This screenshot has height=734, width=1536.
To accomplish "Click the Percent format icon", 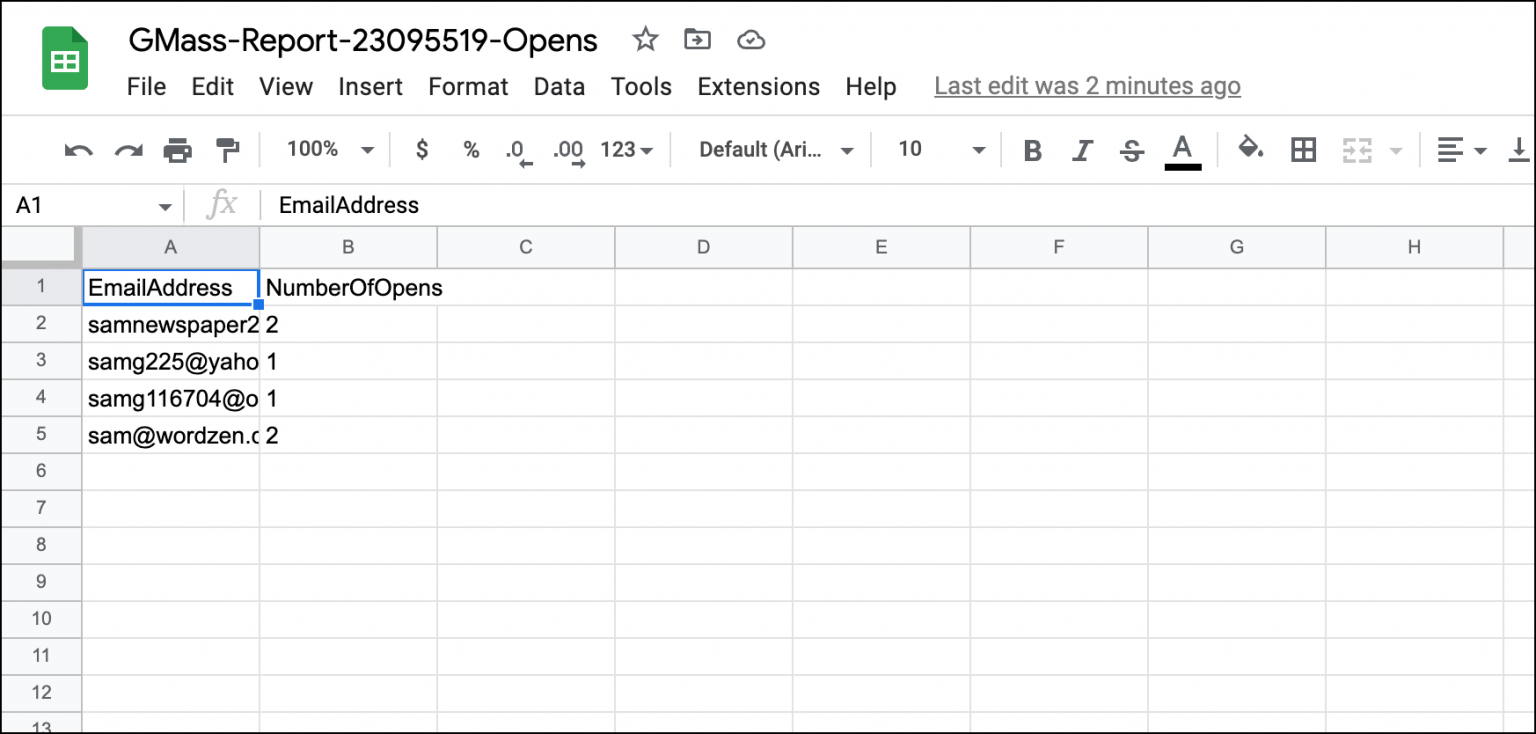I will (x=470, y=149).
